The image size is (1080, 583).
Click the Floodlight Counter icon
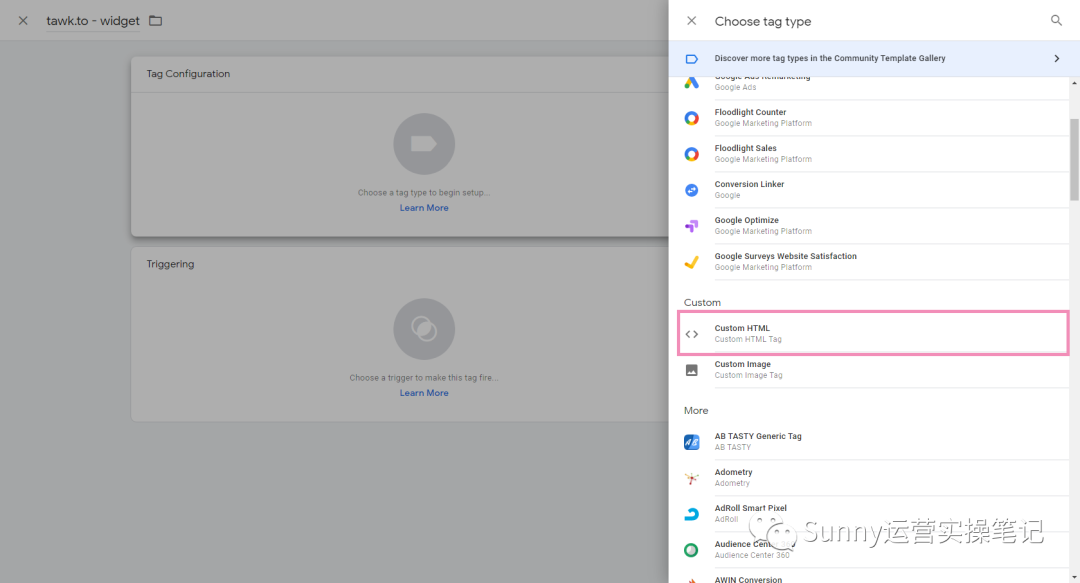pyautogui.click(x=692, y=118)
